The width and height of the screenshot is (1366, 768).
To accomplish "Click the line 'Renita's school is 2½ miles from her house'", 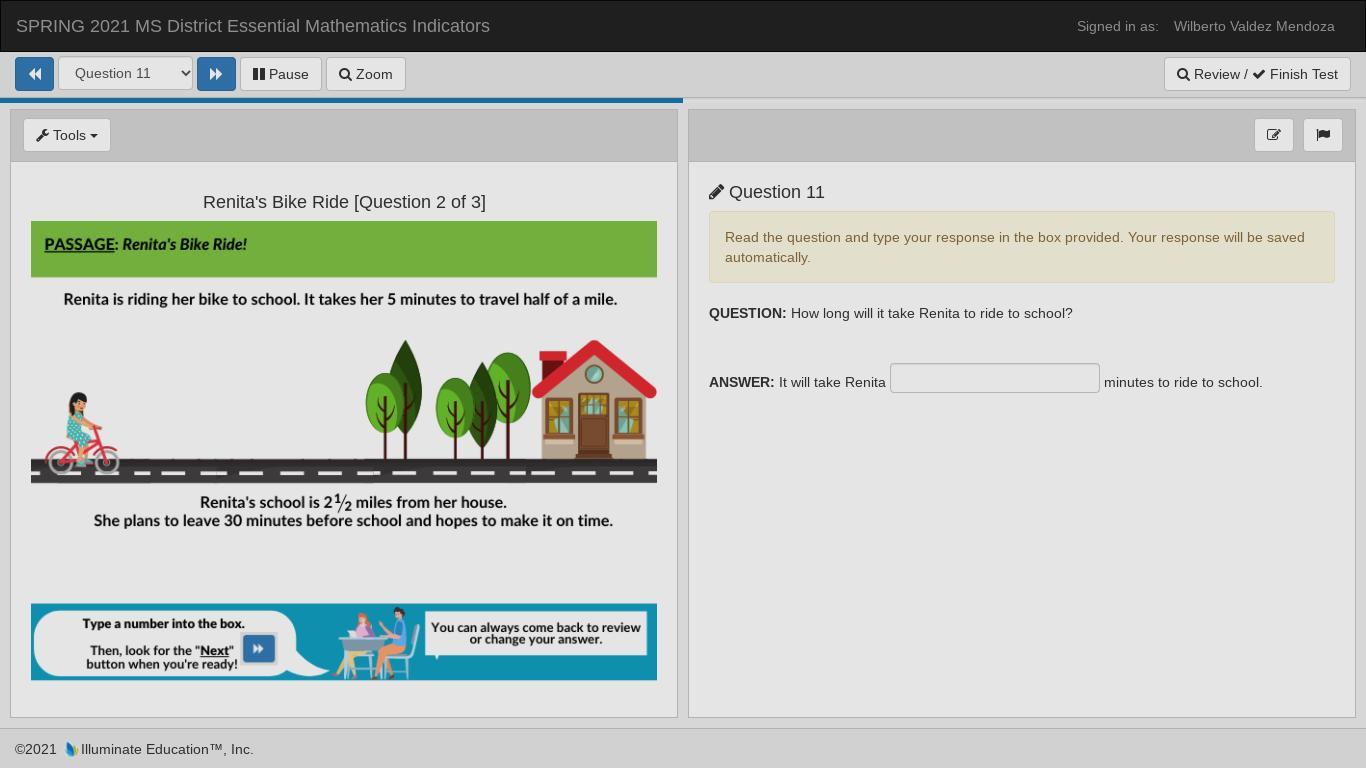I will pyautogui.click(x=353, y=502).
